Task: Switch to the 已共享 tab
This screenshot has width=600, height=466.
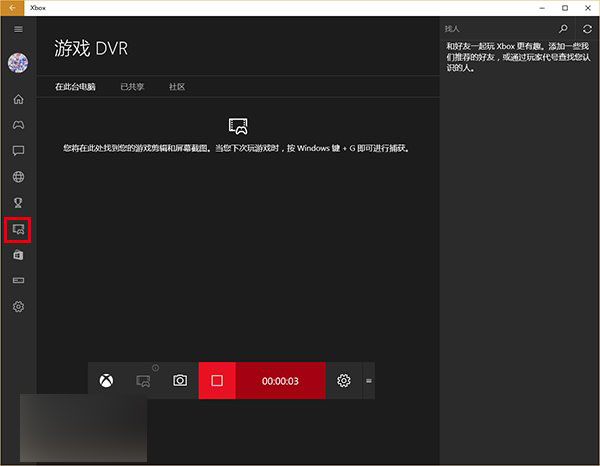Action: click(132, 87)
